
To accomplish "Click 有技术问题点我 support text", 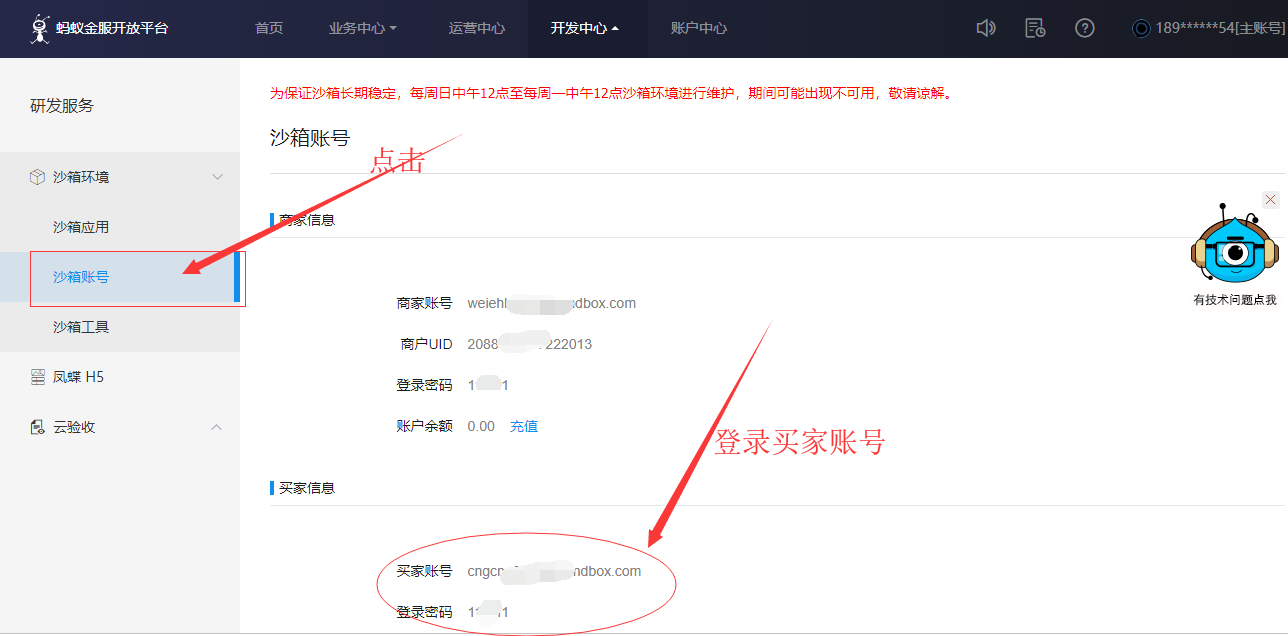I will [1235, 299].
